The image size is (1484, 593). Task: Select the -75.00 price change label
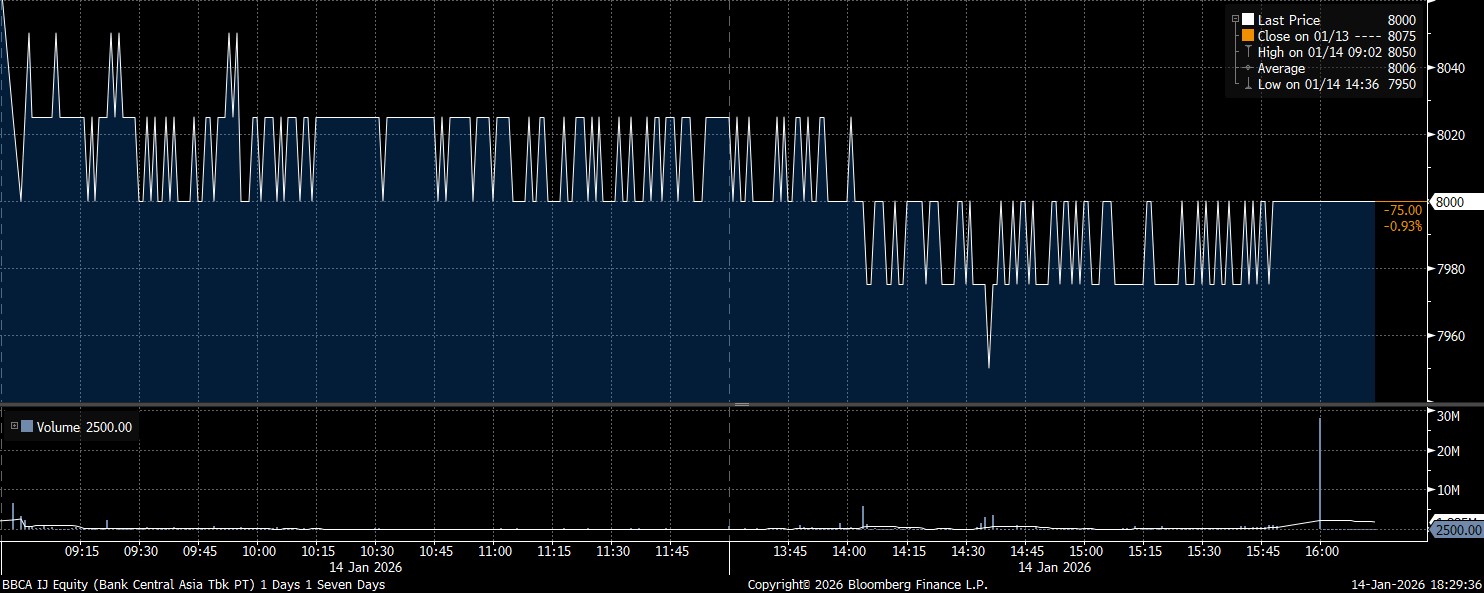coord(1402,210)
